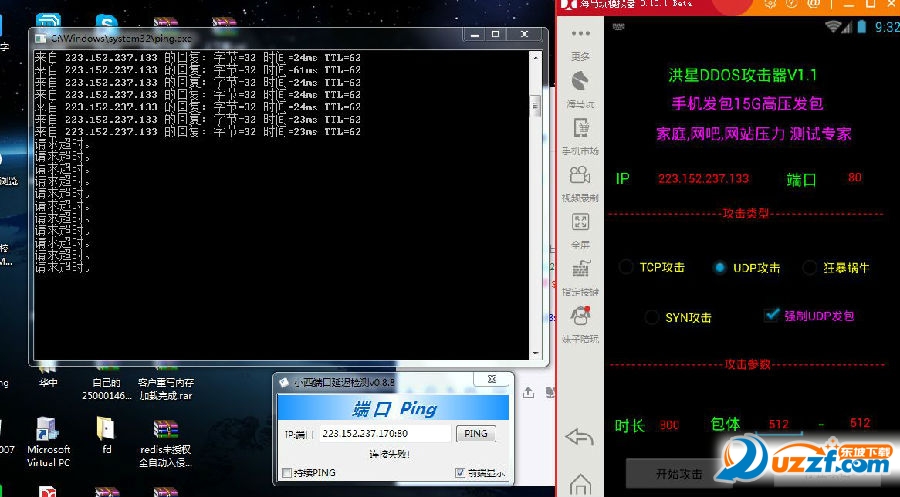This screenshot has width=900, height=497.
Task: Enable the 持续PING checkbox
Action: click(287, 473)
